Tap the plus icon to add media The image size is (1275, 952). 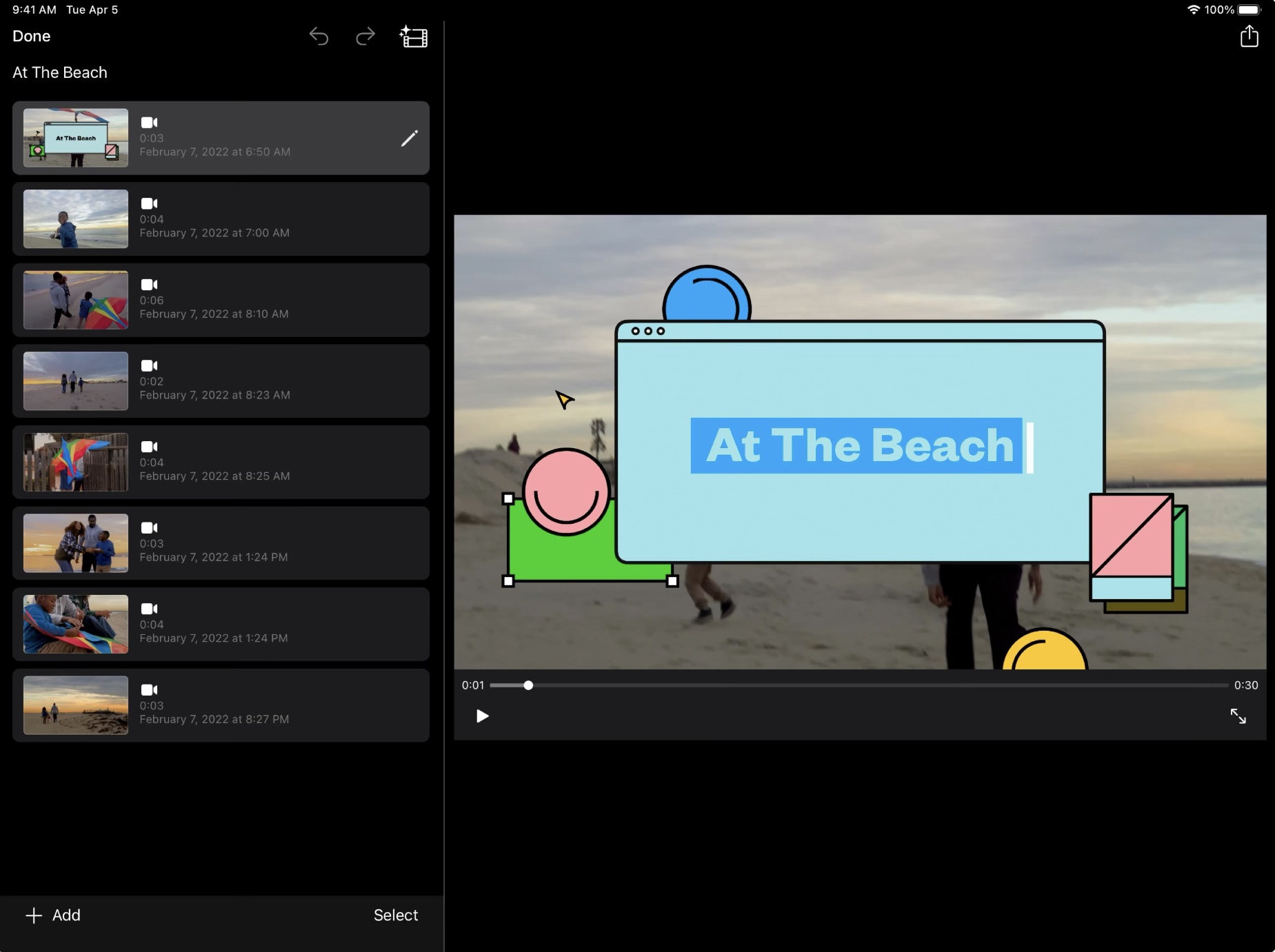34,915
